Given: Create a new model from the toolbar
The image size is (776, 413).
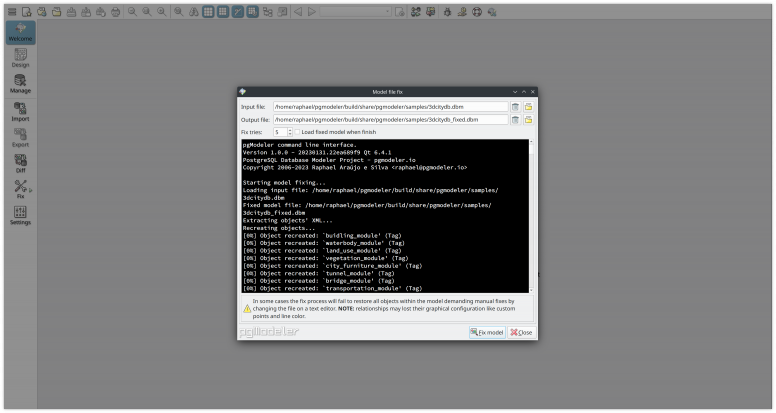Looking at the screenshot, I should (x=27, y=12).
